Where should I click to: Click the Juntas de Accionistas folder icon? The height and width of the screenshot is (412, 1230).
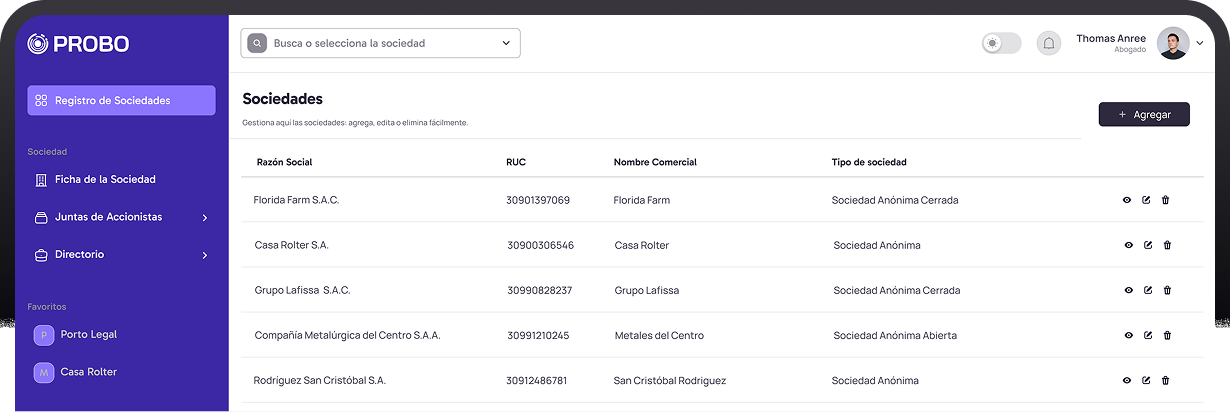(x=41, y=217)
